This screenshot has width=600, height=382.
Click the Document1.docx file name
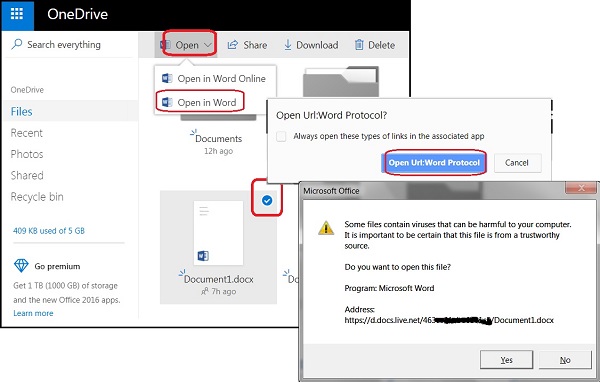tap(218, 279)
